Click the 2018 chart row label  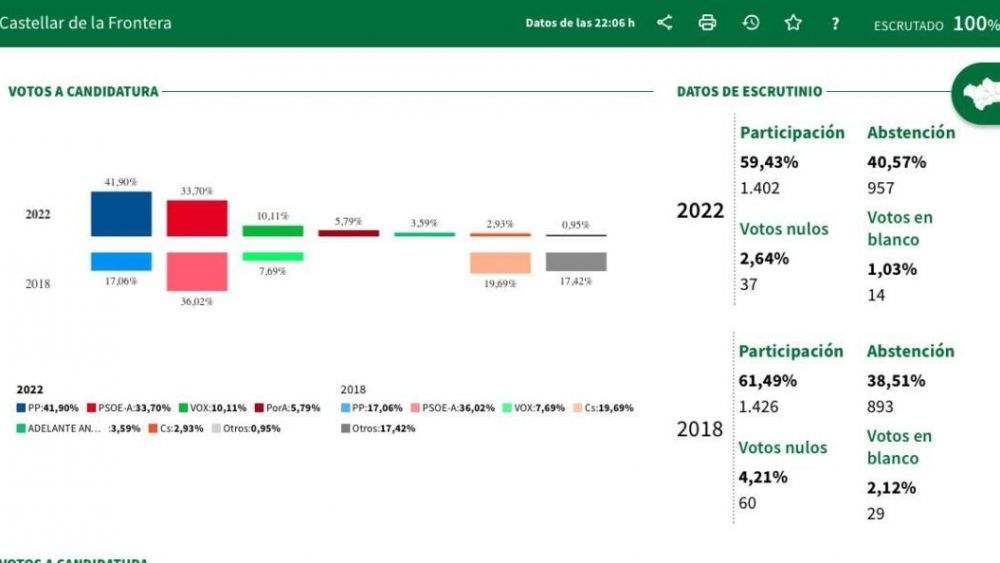38,284
